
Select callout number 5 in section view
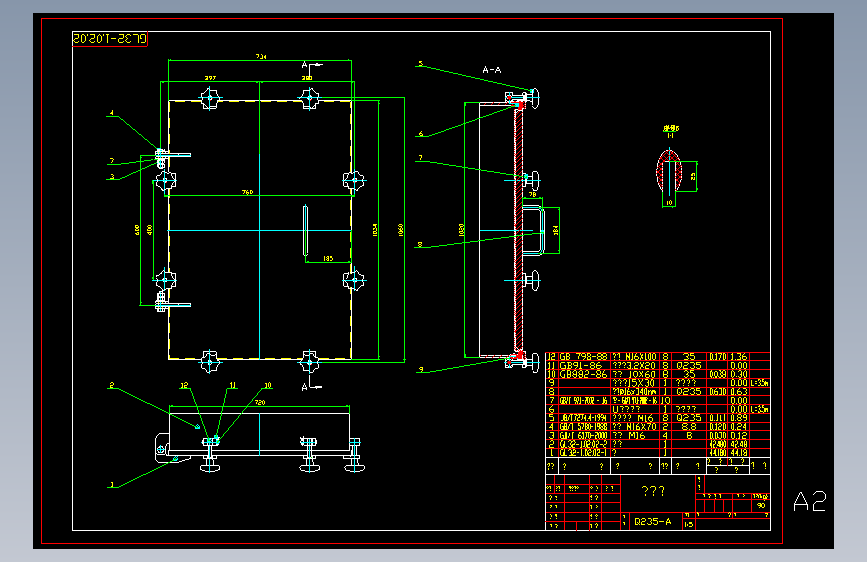tap(421, 64)
